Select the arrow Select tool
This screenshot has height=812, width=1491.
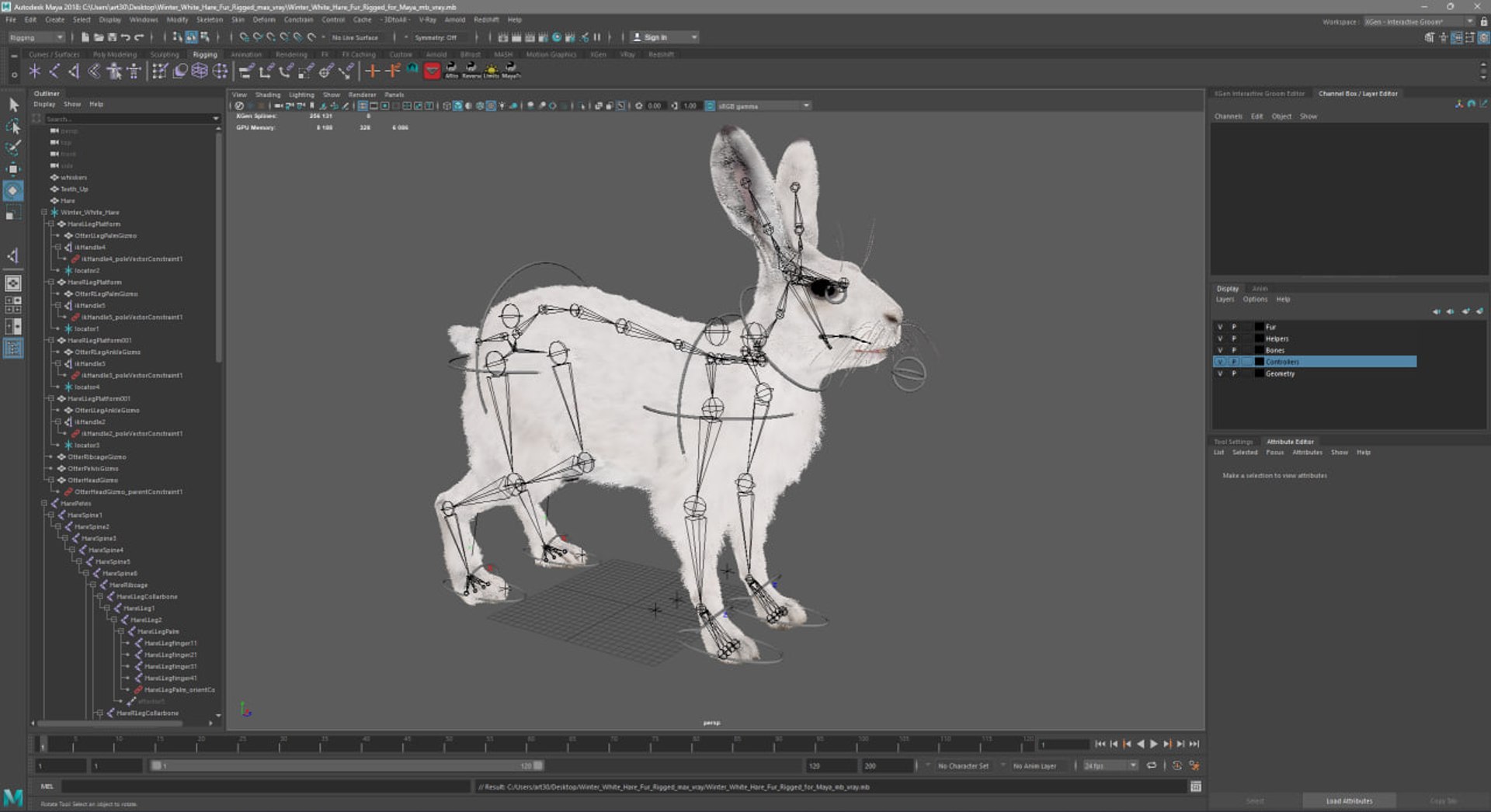pos(13,104)
